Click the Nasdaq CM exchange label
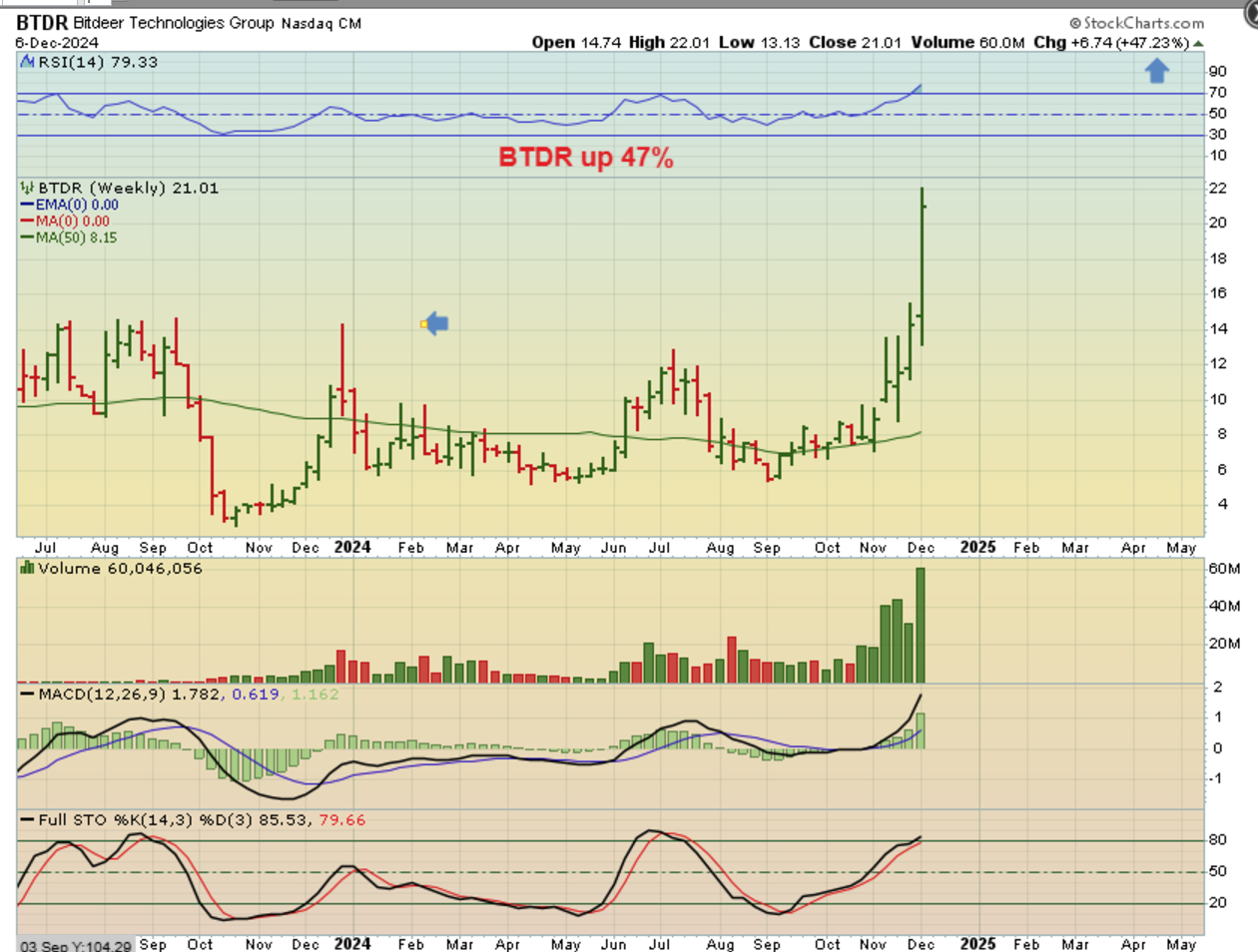This screenshot has height=952, width=1258. [x=321, y=23]
